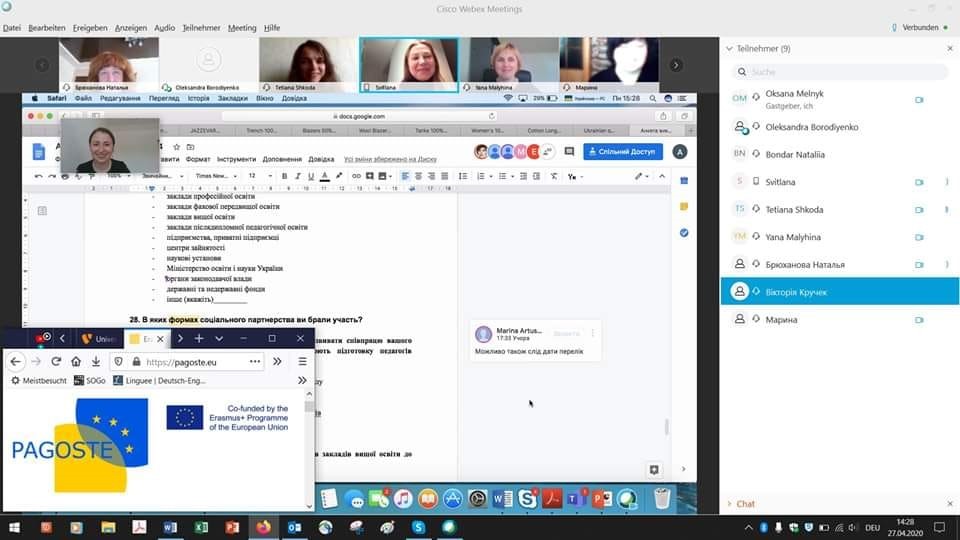Screen dimensions: 960x540
Task: Open Outlook from the Windows taskbar
Action: (294, 527)
